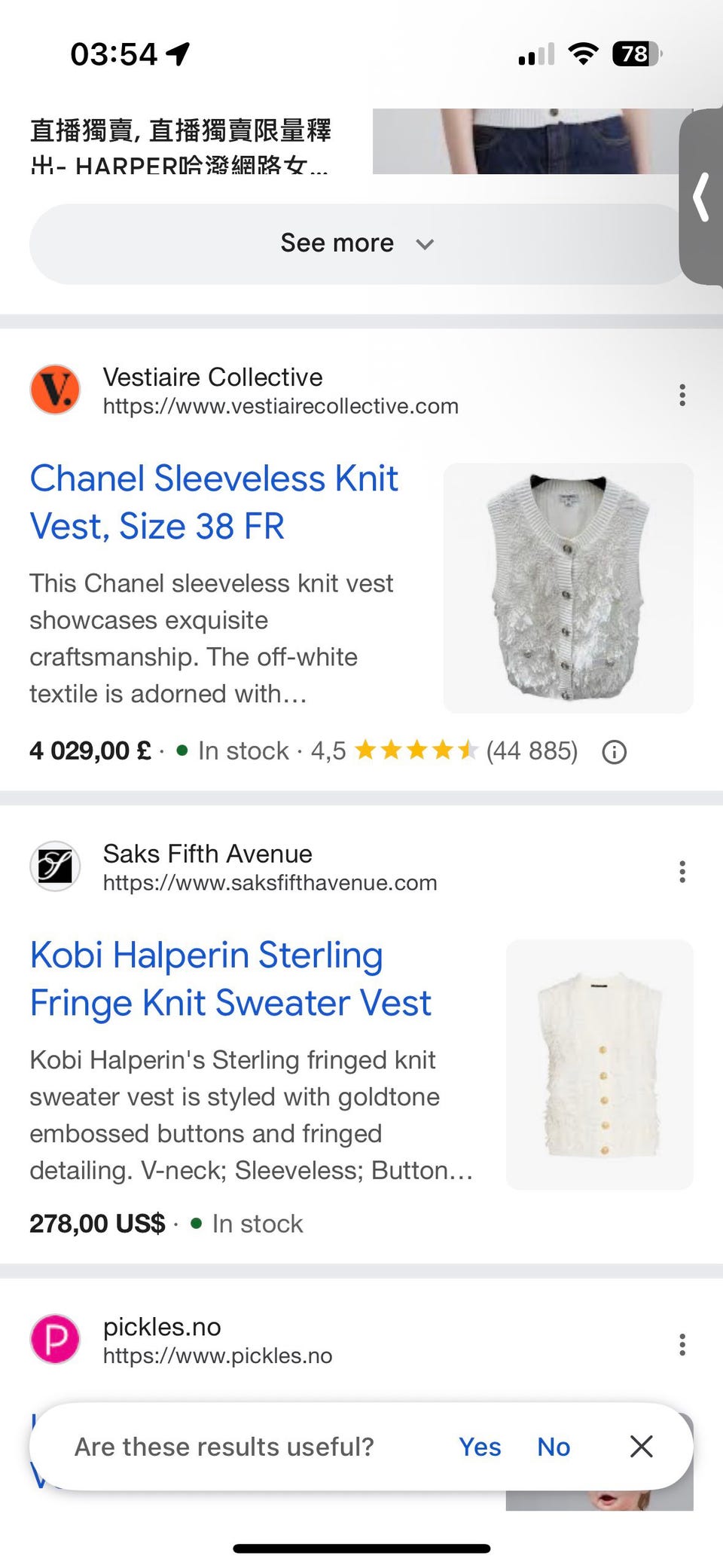Open options menu for pickles.no result
723x1568 pixels.
click(x=682, y=1344)
